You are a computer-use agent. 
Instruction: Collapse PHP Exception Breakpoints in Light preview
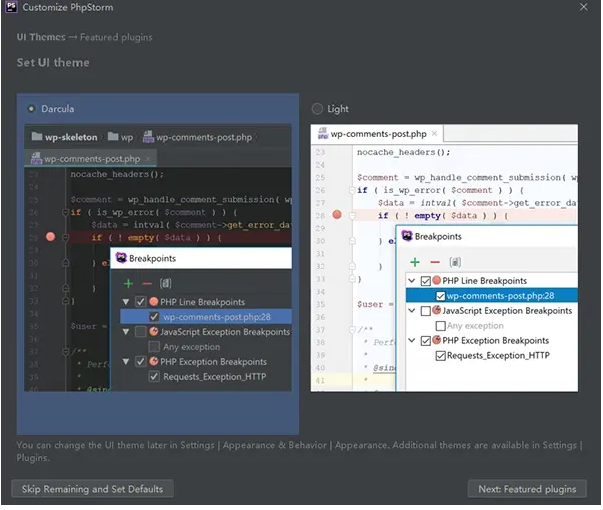[x=411, y=341]
